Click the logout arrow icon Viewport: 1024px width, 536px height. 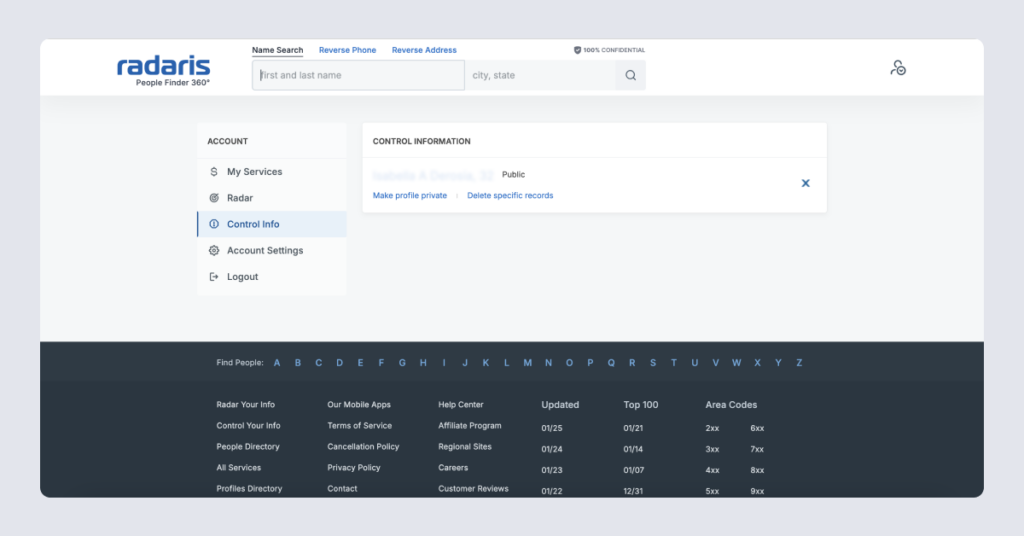[214, 277]
